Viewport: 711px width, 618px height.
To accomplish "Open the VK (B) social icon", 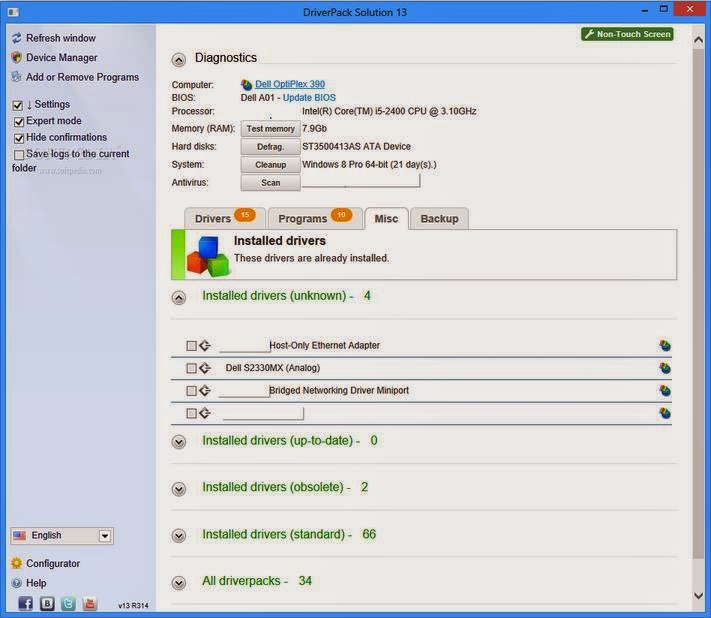I will pos(47,603).
